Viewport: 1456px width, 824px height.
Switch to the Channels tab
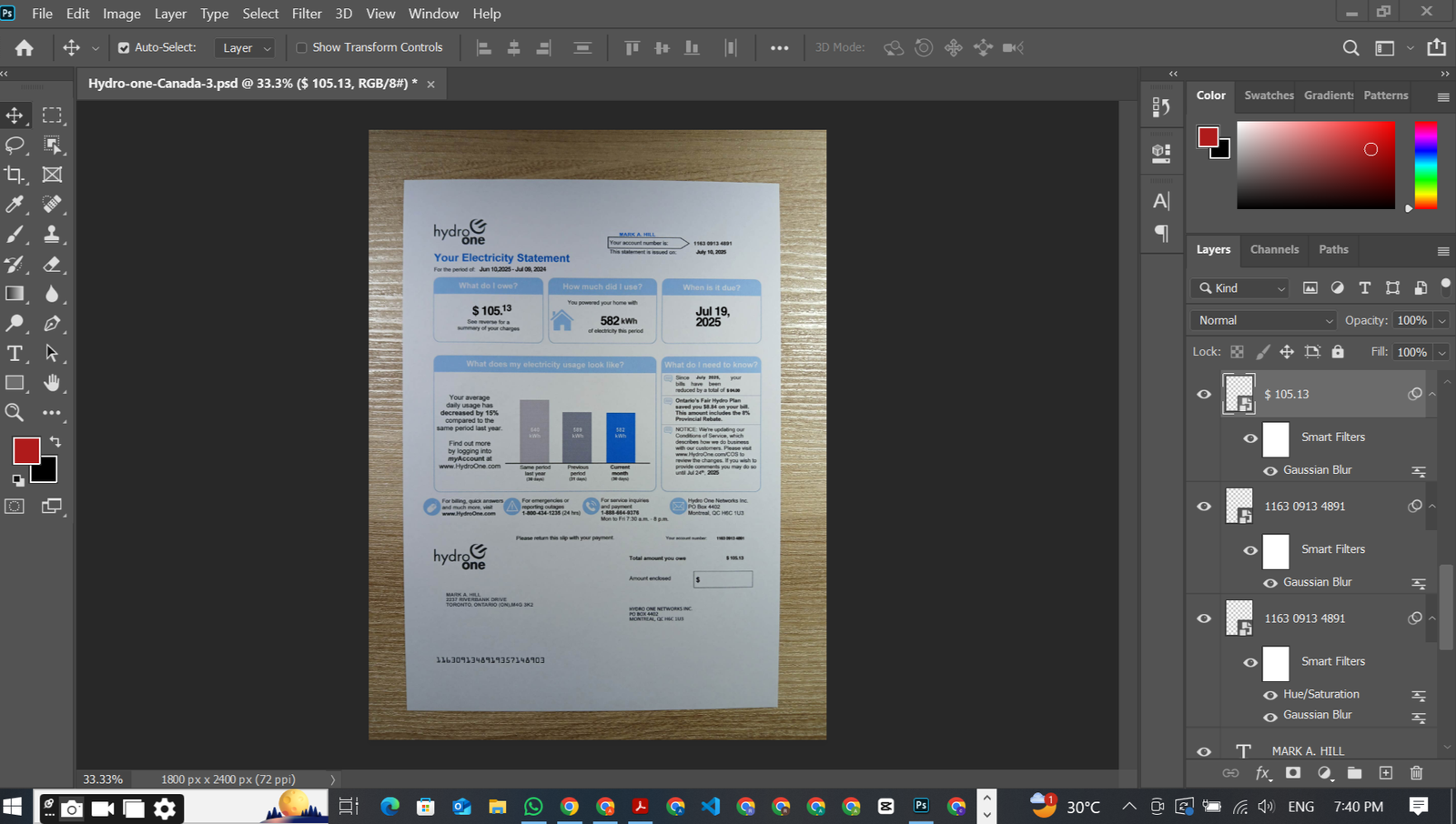click(x=1274, y=249)
